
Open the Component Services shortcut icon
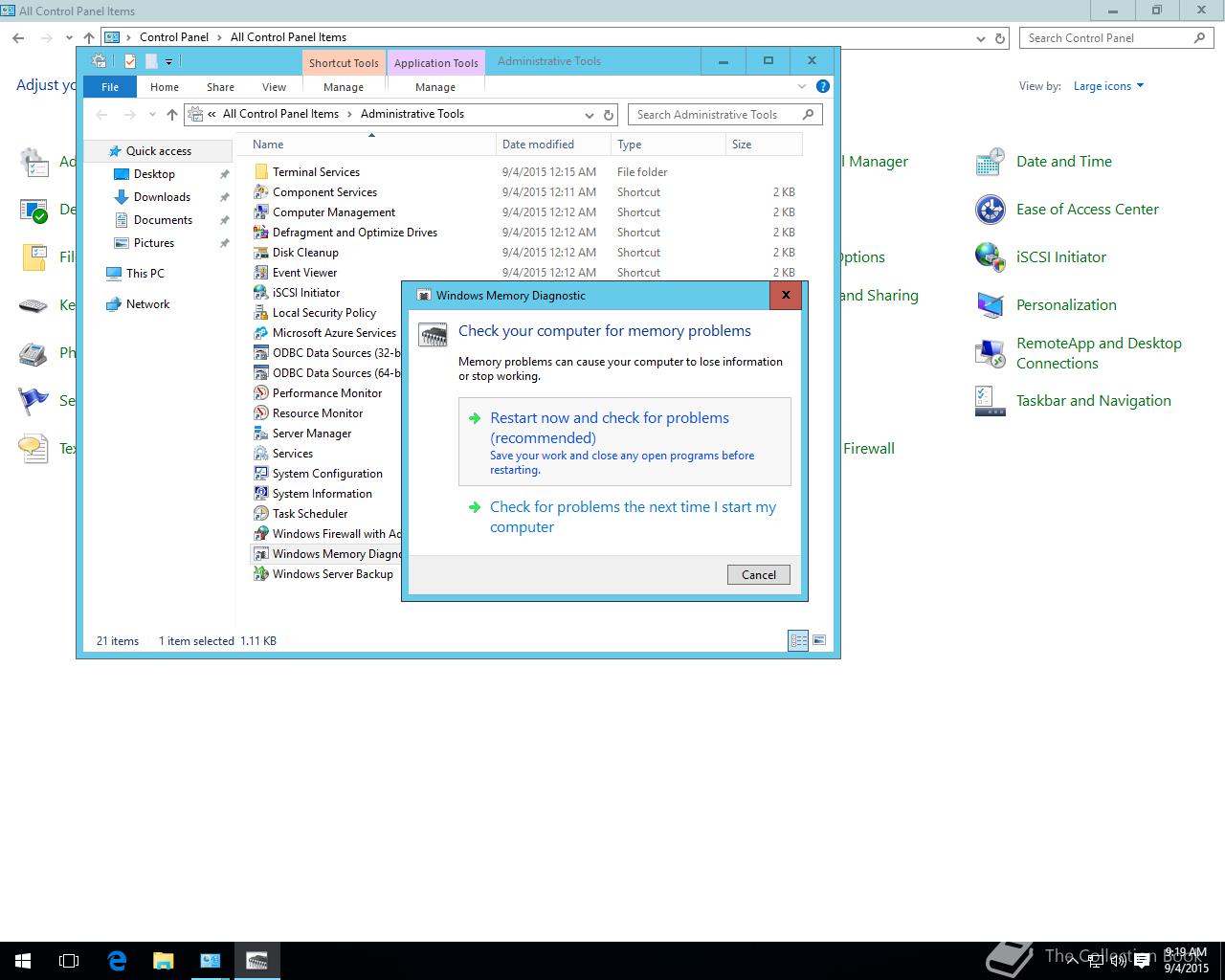coord(260,192)
